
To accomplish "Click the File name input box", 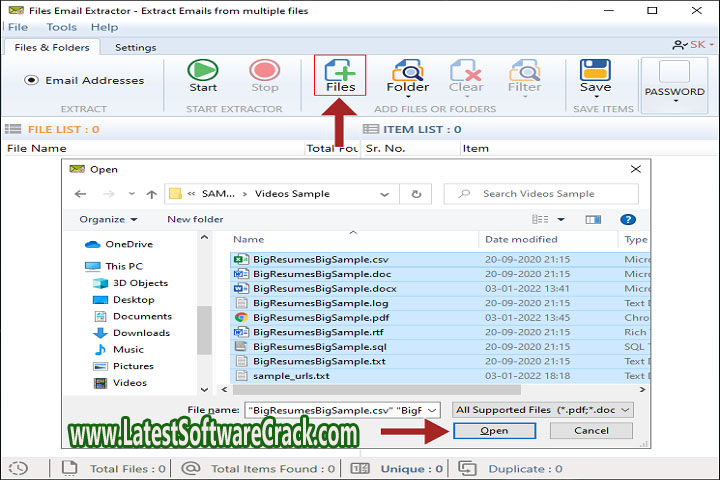I will pos(342,410).
